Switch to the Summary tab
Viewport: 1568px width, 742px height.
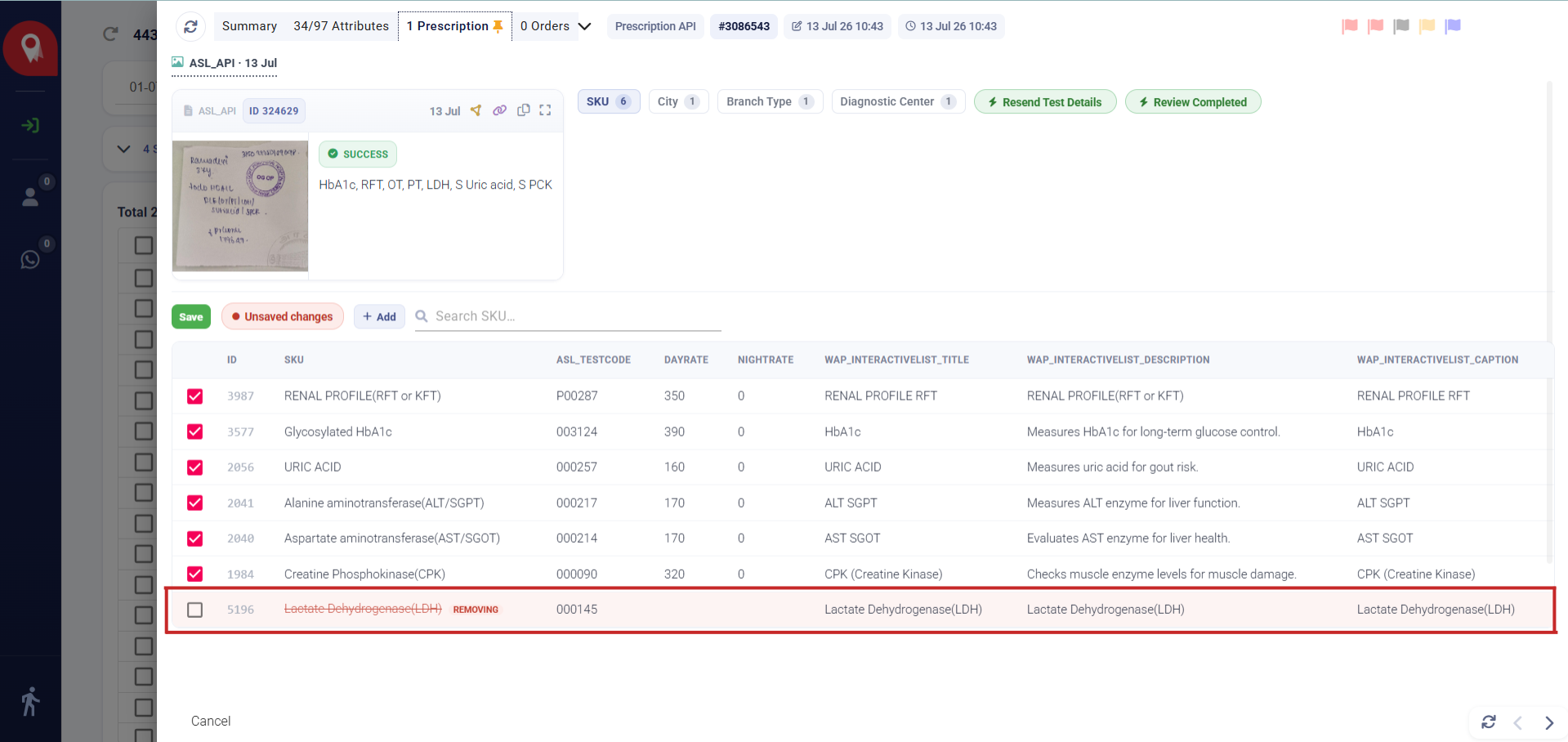coord(249,26)
